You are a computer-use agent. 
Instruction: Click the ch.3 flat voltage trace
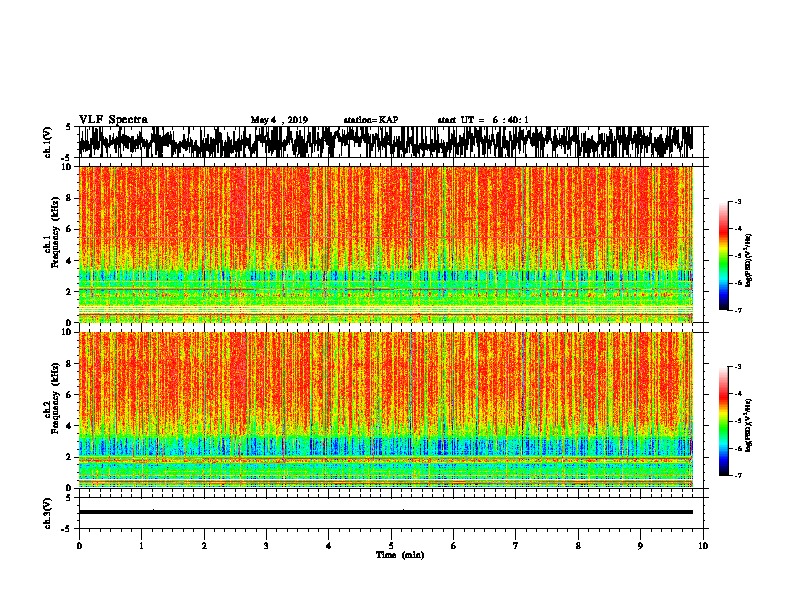385,512
